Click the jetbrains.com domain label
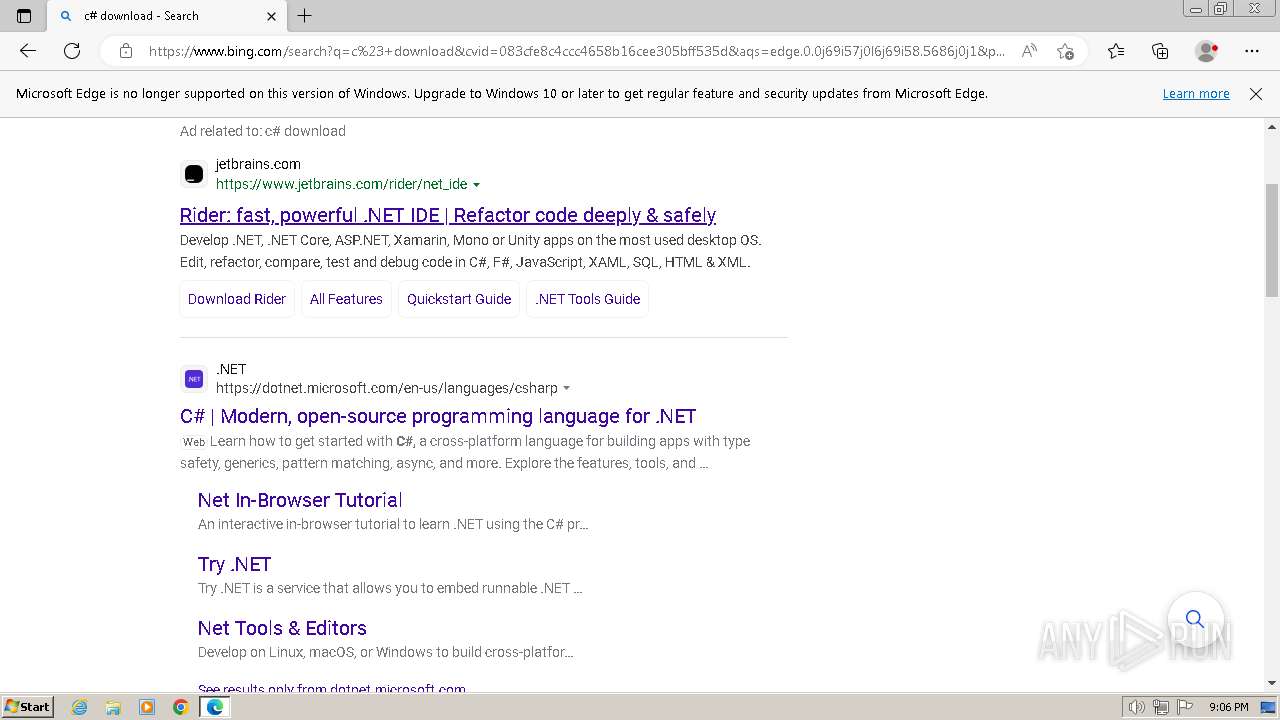The image size is (1280, 720). pos(258,164)
